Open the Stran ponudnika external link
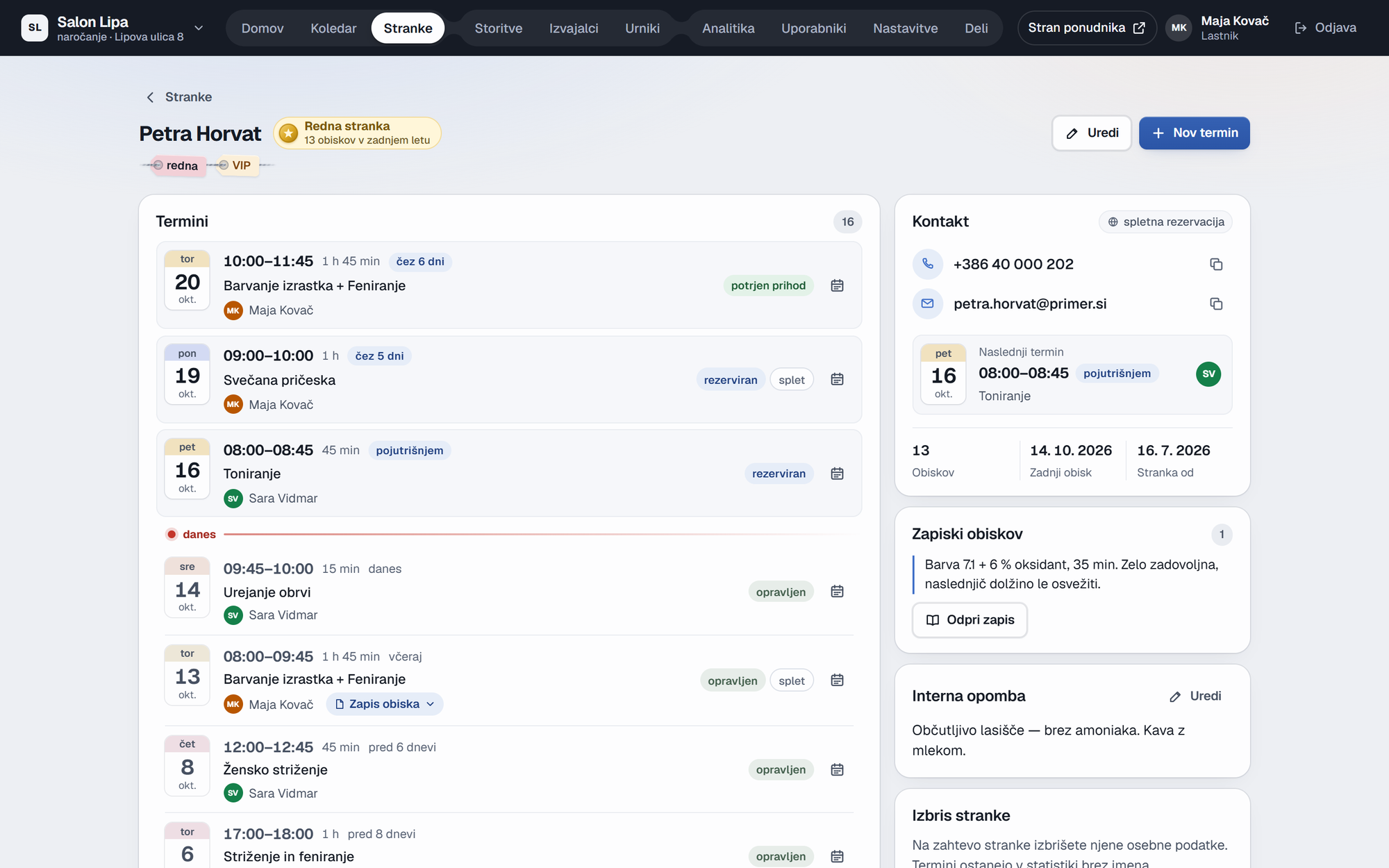The width and height of the screenshot is (1389, 868). (x=1087, y=28)
